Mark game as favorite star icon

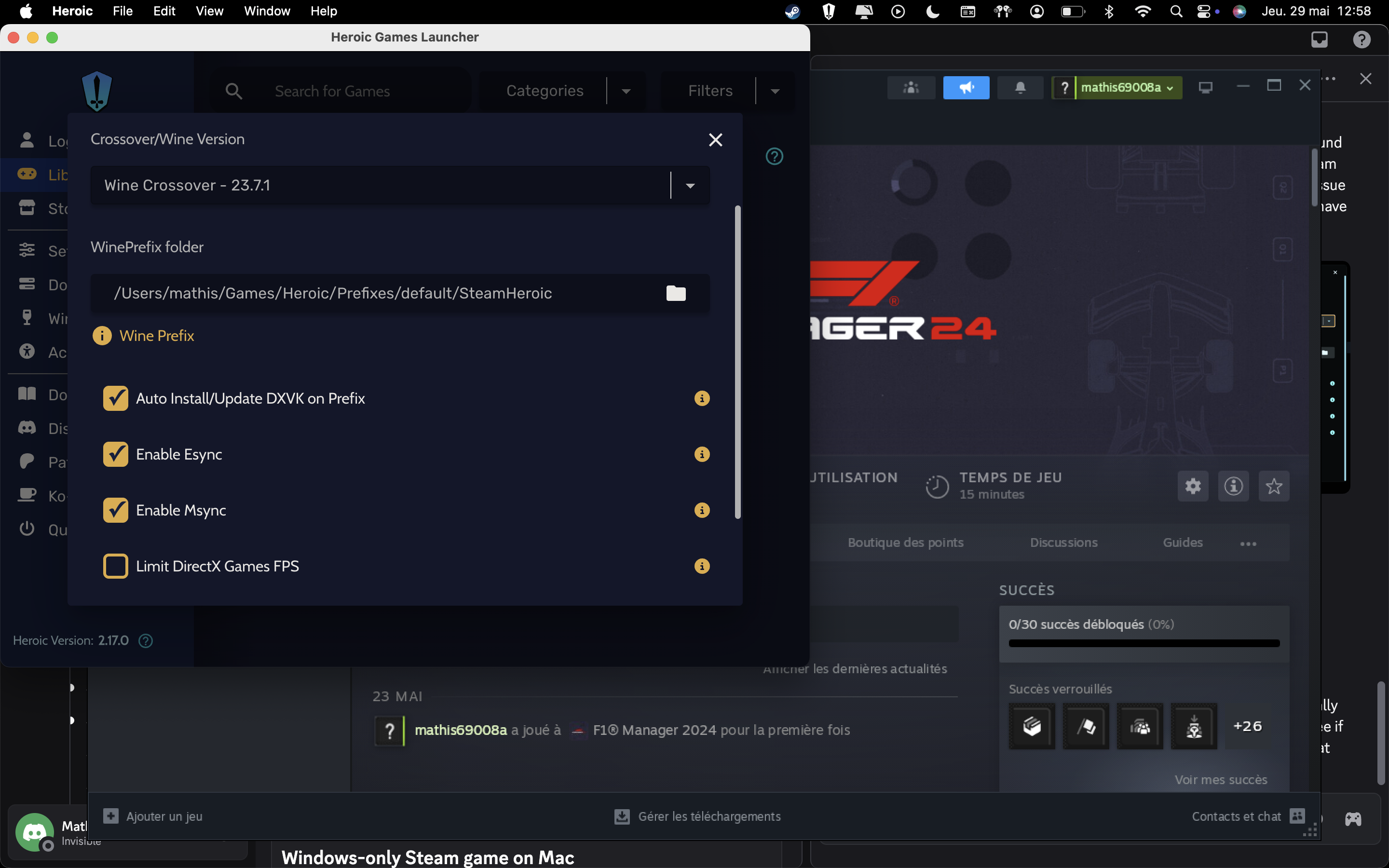point(1274,486)
